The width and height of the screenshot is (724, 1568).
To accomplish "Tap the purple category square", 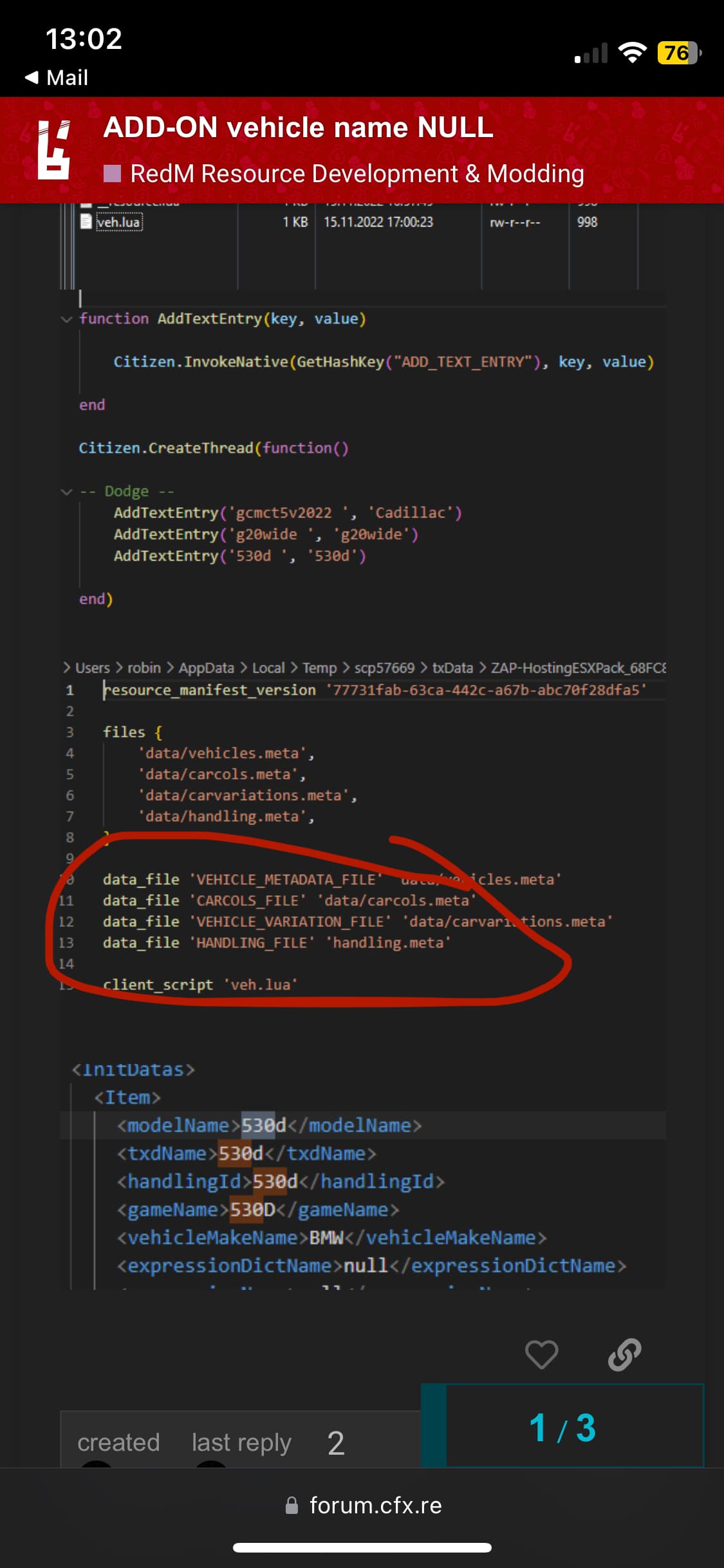I will [113, 173].
